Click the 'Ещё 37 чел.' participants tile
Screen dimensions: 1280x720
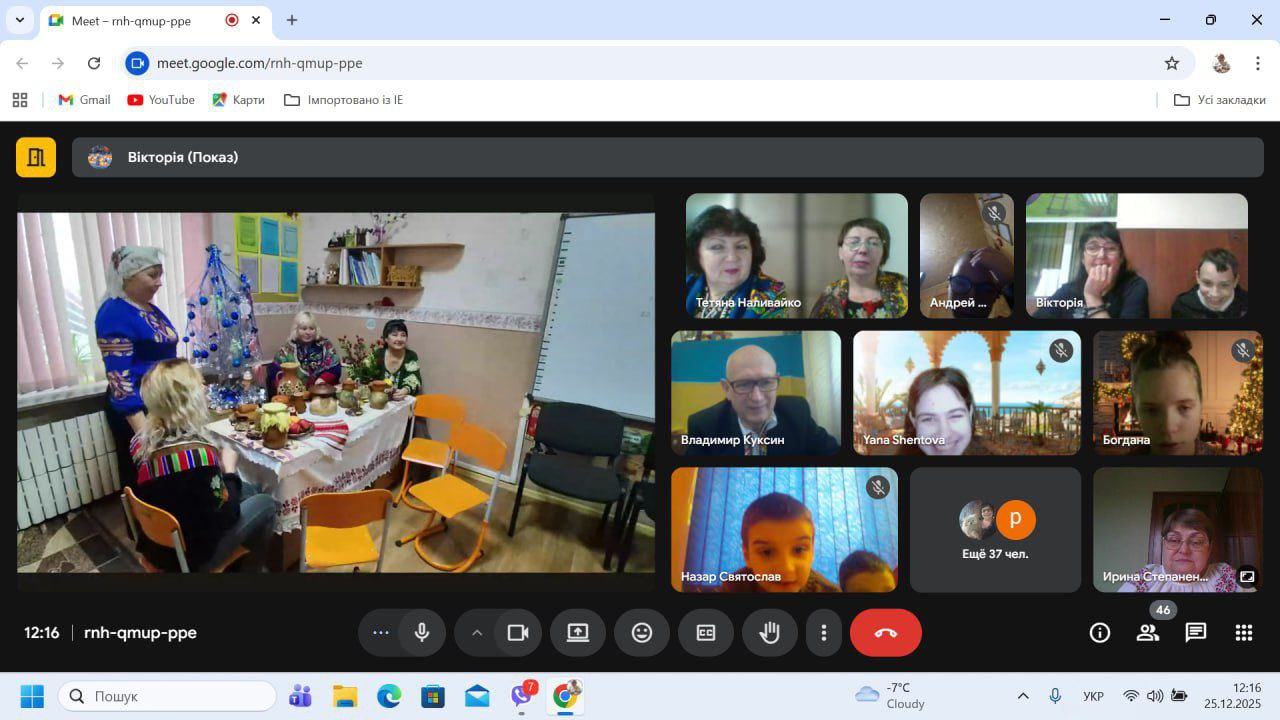tap(995, 530)
